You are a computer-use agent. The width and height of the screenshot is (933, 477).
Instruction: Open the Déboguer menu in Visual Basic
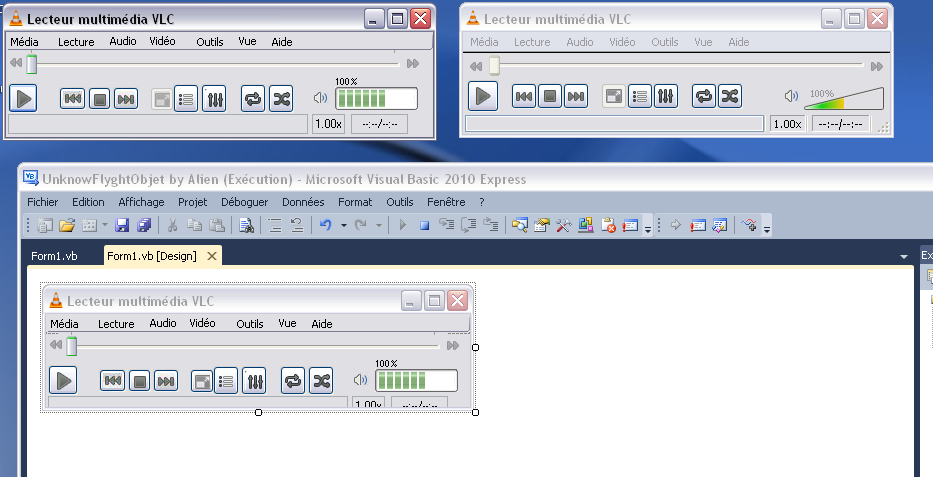245,202
